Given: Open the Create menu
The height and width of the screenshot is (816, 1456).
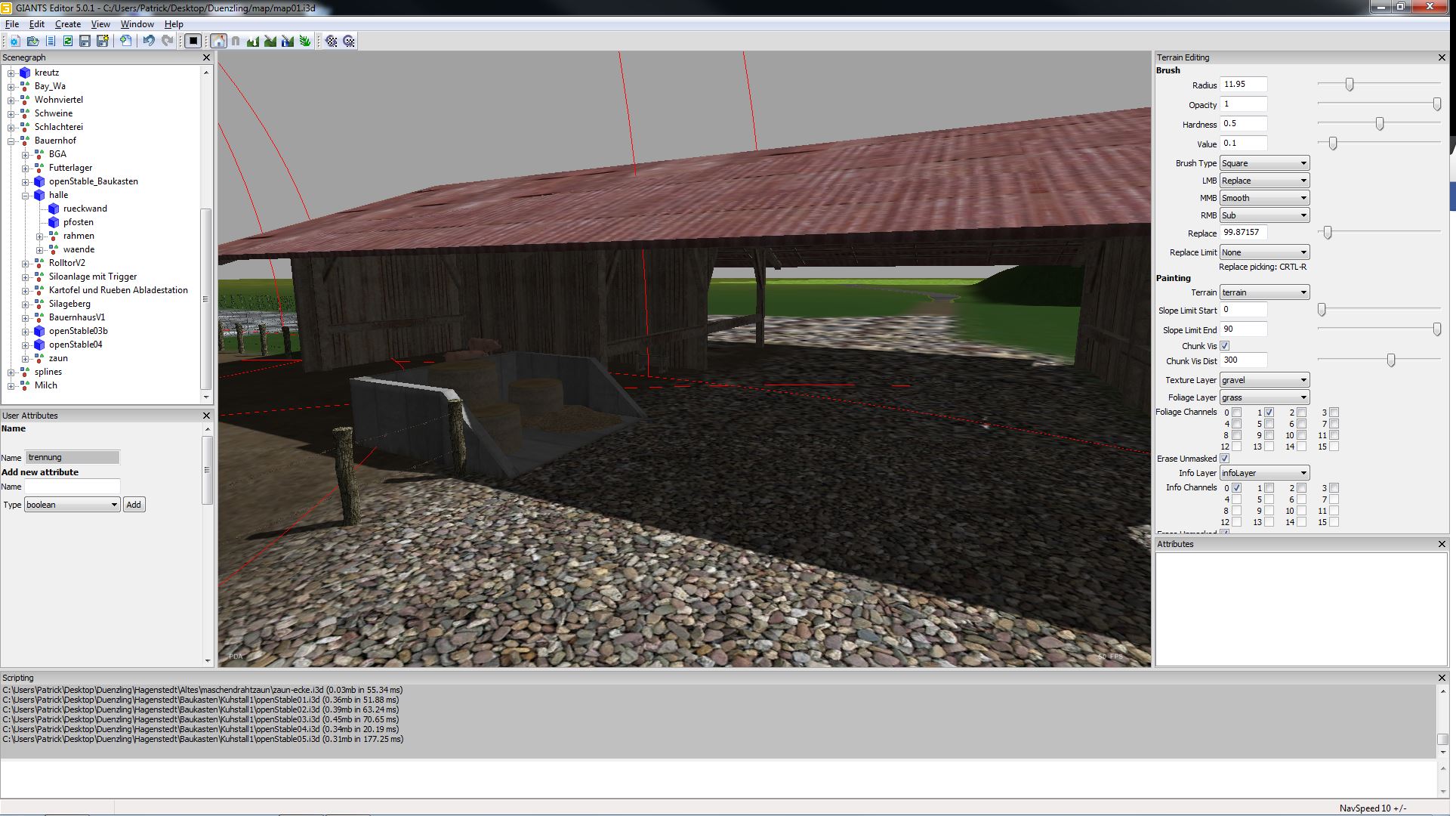Looking at the screenshot, I should (x=68, y=24).
